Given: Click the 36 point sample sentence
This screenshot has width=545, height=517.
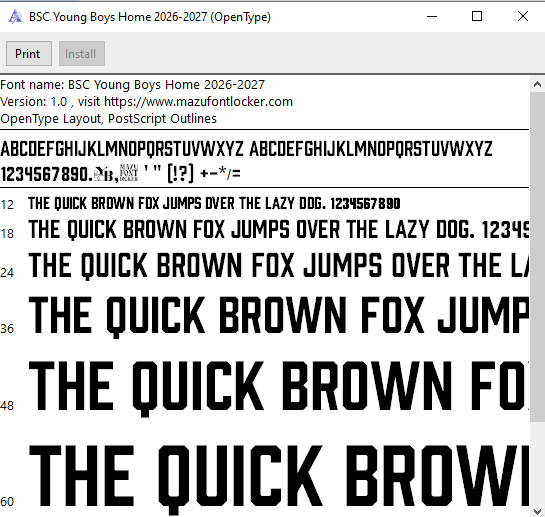Looking at the screenshot, I should coord(279,316).
